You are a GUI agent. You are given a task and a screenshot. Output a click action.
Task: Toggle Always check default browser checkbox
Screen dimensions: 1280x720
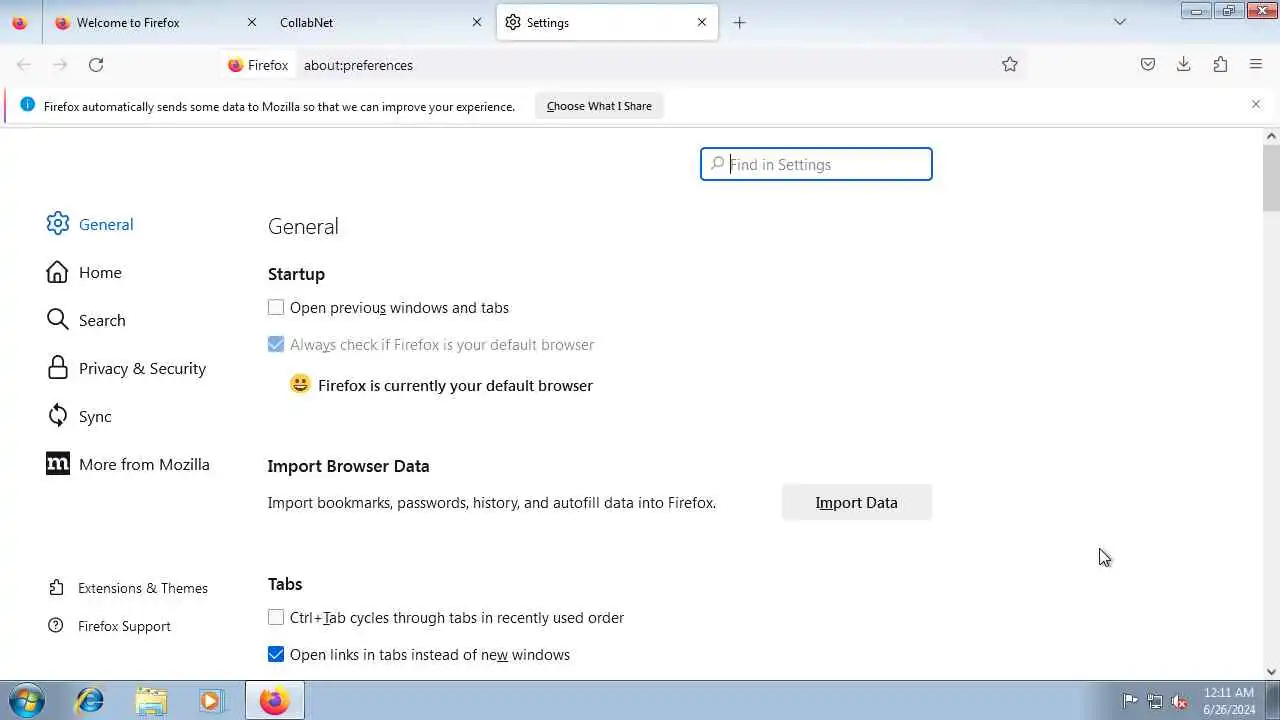point(276,345)
